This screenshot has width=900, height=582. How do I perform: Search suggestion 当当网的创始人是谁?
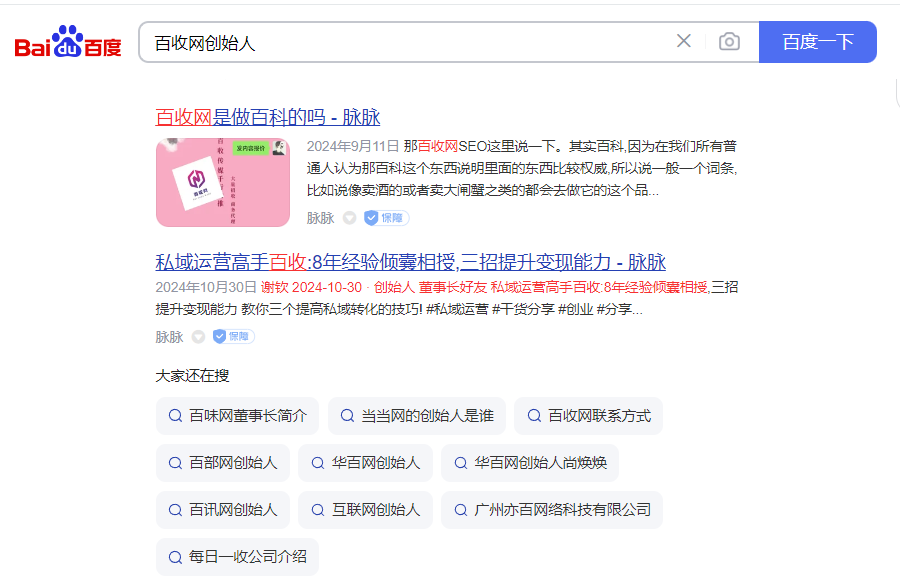coord(417,416)
